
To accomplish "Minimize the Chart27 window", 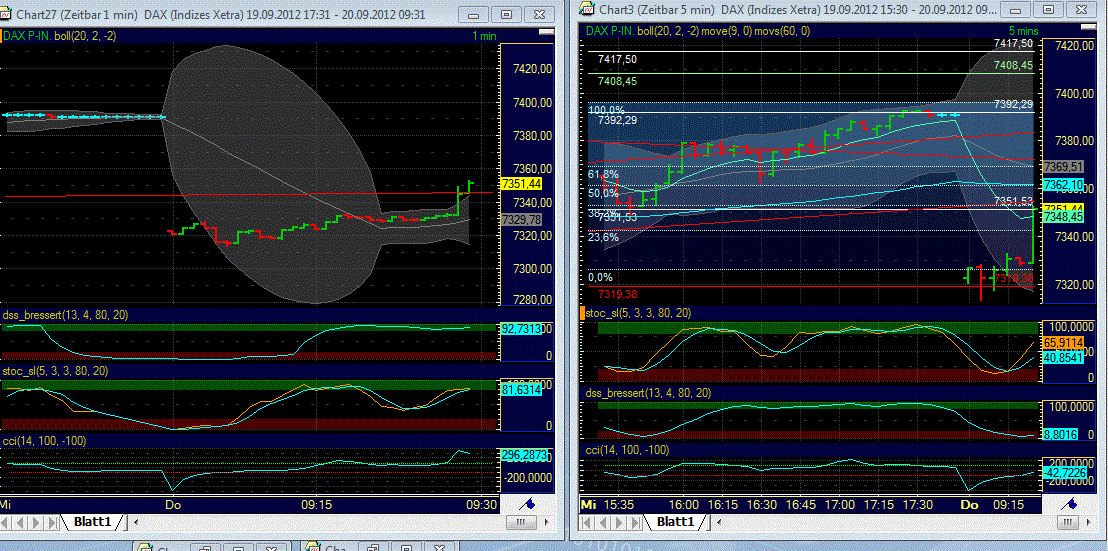I will pos(473,15).
